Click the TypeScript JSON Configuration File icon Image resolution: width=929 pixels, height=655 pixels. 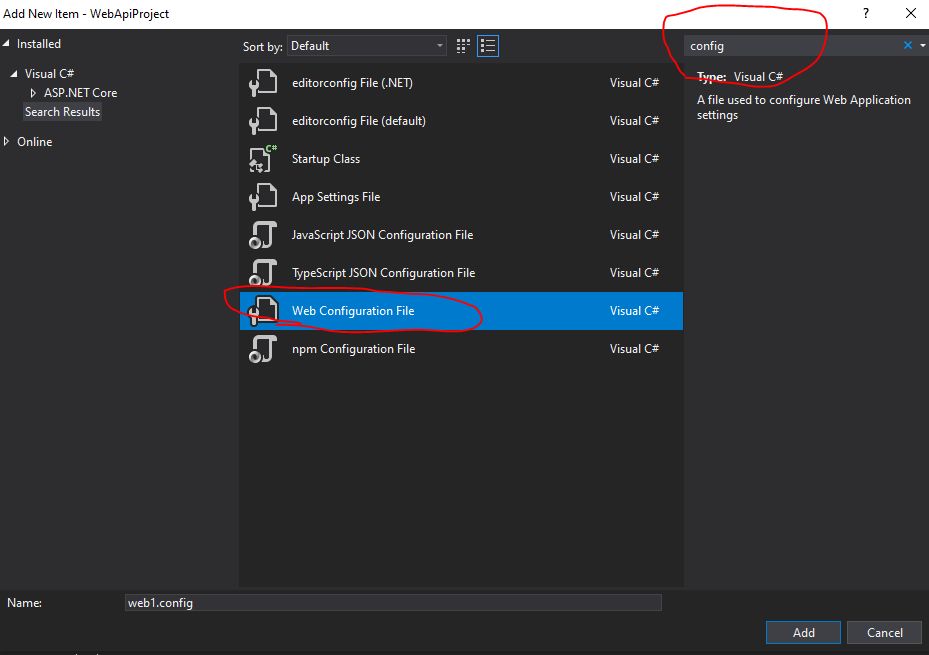(x=262, y=272)
